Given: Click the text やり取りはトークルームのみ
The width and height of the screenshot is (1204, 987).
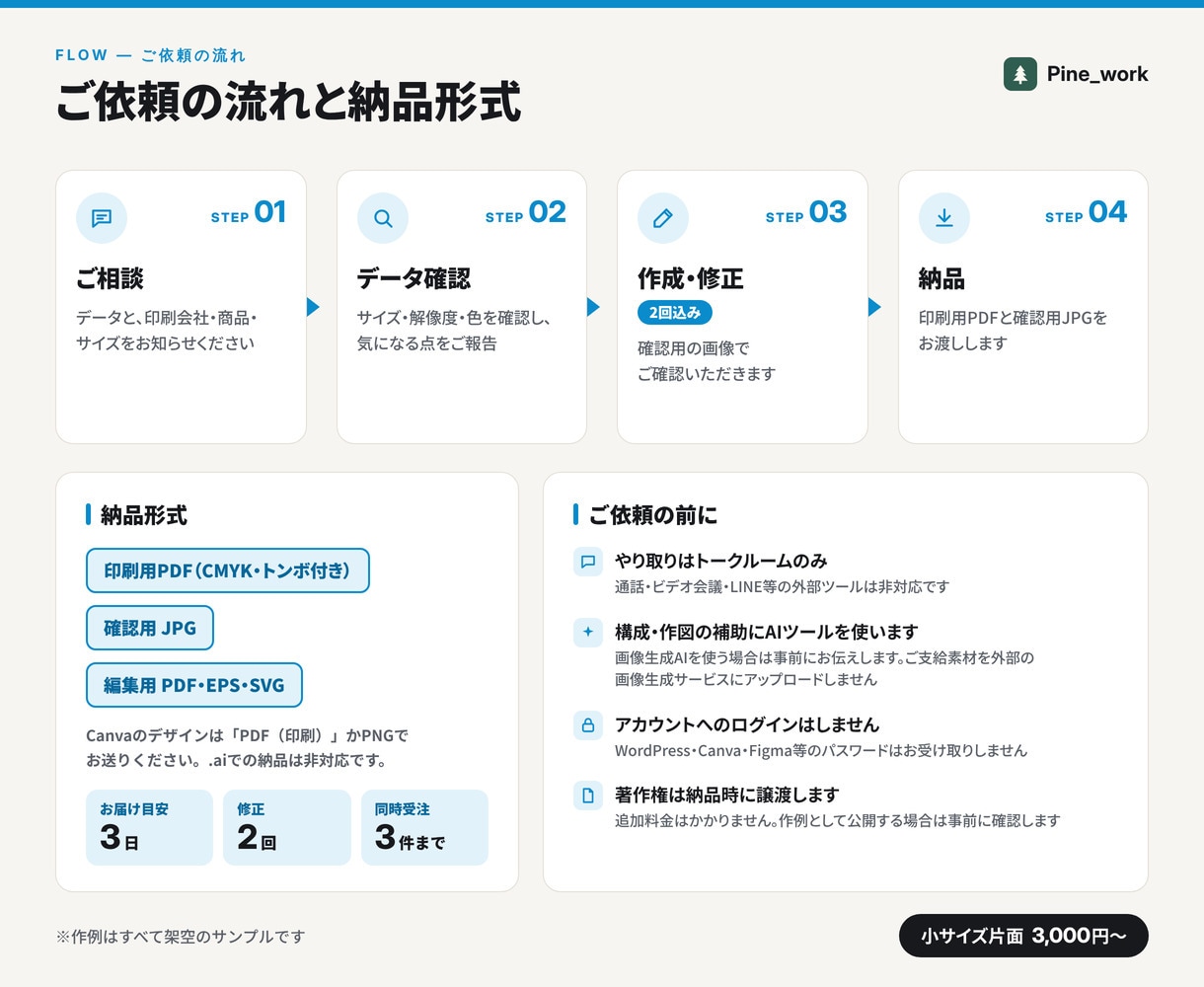Looking at the screenshot, I should pos(721,561).
